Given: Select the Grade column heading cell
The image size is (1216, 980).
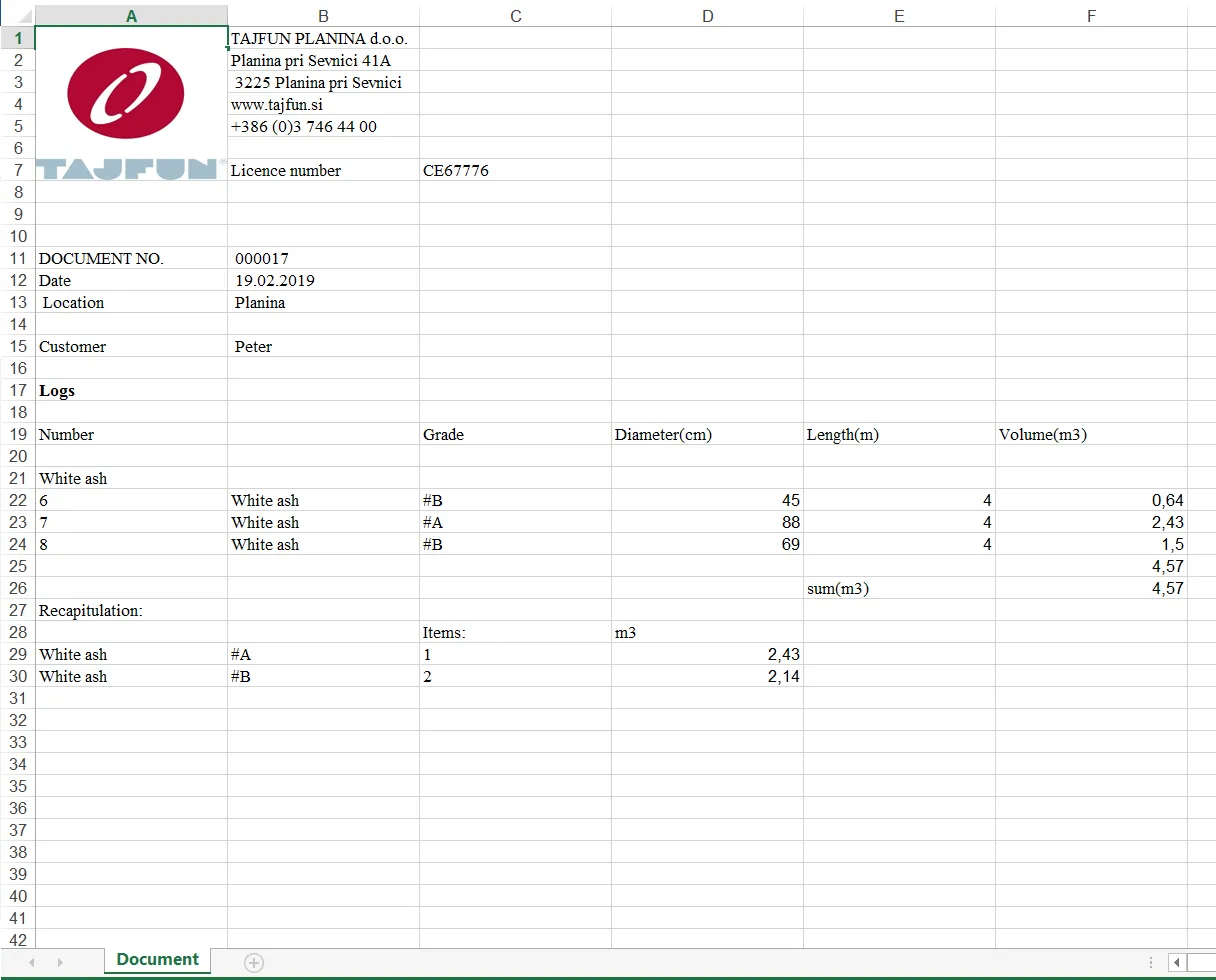Looking at the screenshot, I should pos(515,434).
